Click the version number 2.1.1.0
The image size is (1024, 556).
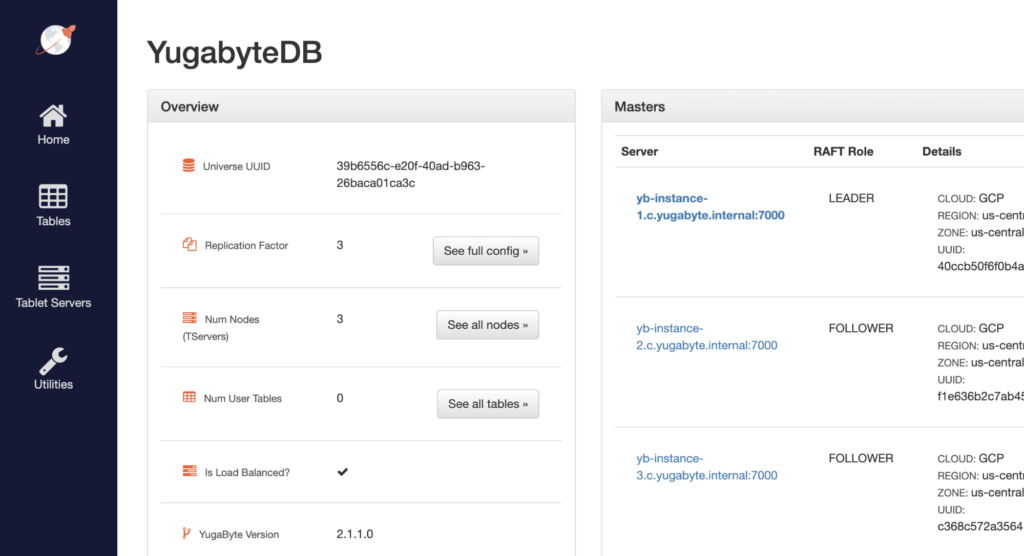pyautogui.click(x=355, y=534)
